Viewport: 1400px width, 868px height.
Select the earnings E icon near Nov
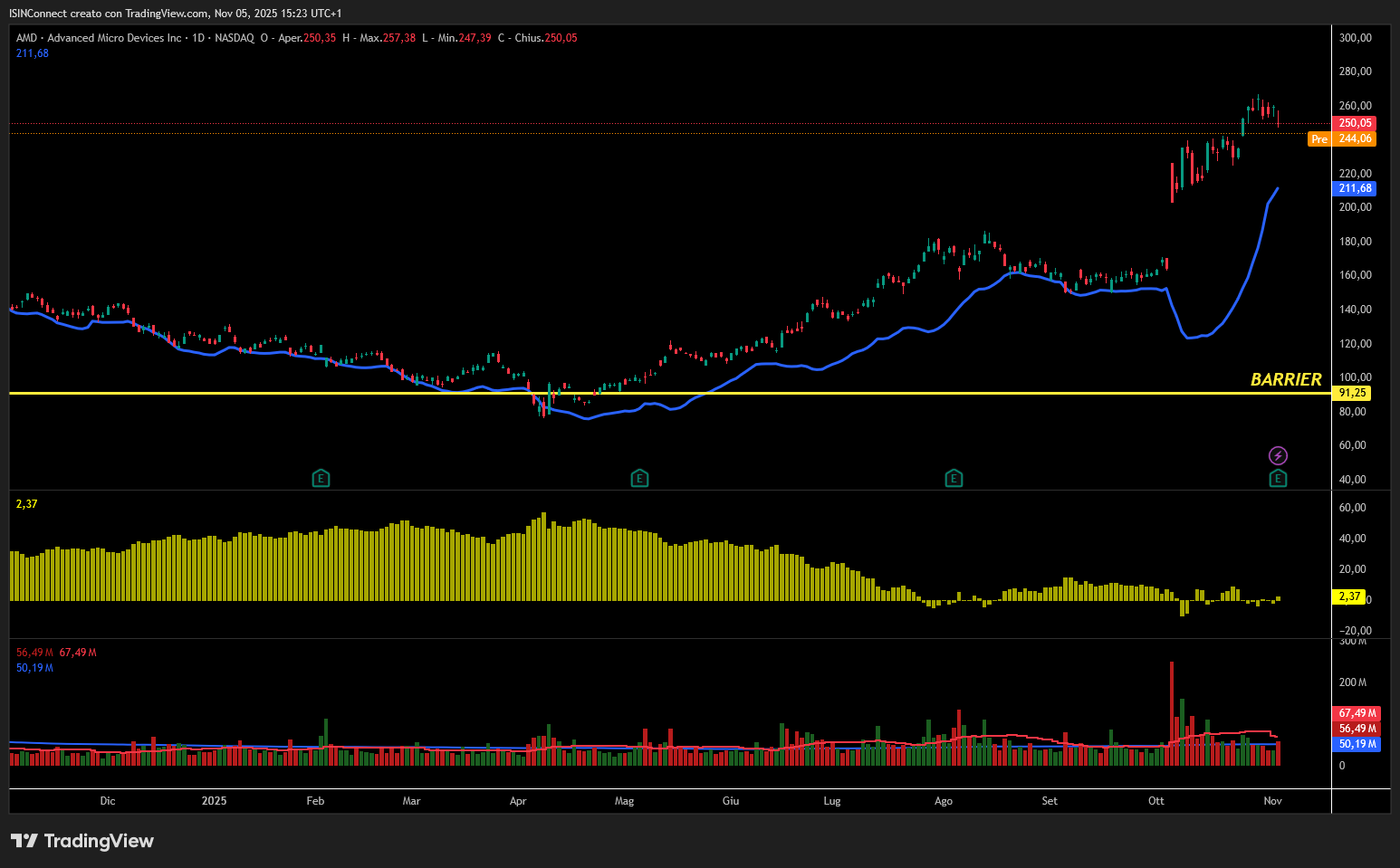point(1278,478)
